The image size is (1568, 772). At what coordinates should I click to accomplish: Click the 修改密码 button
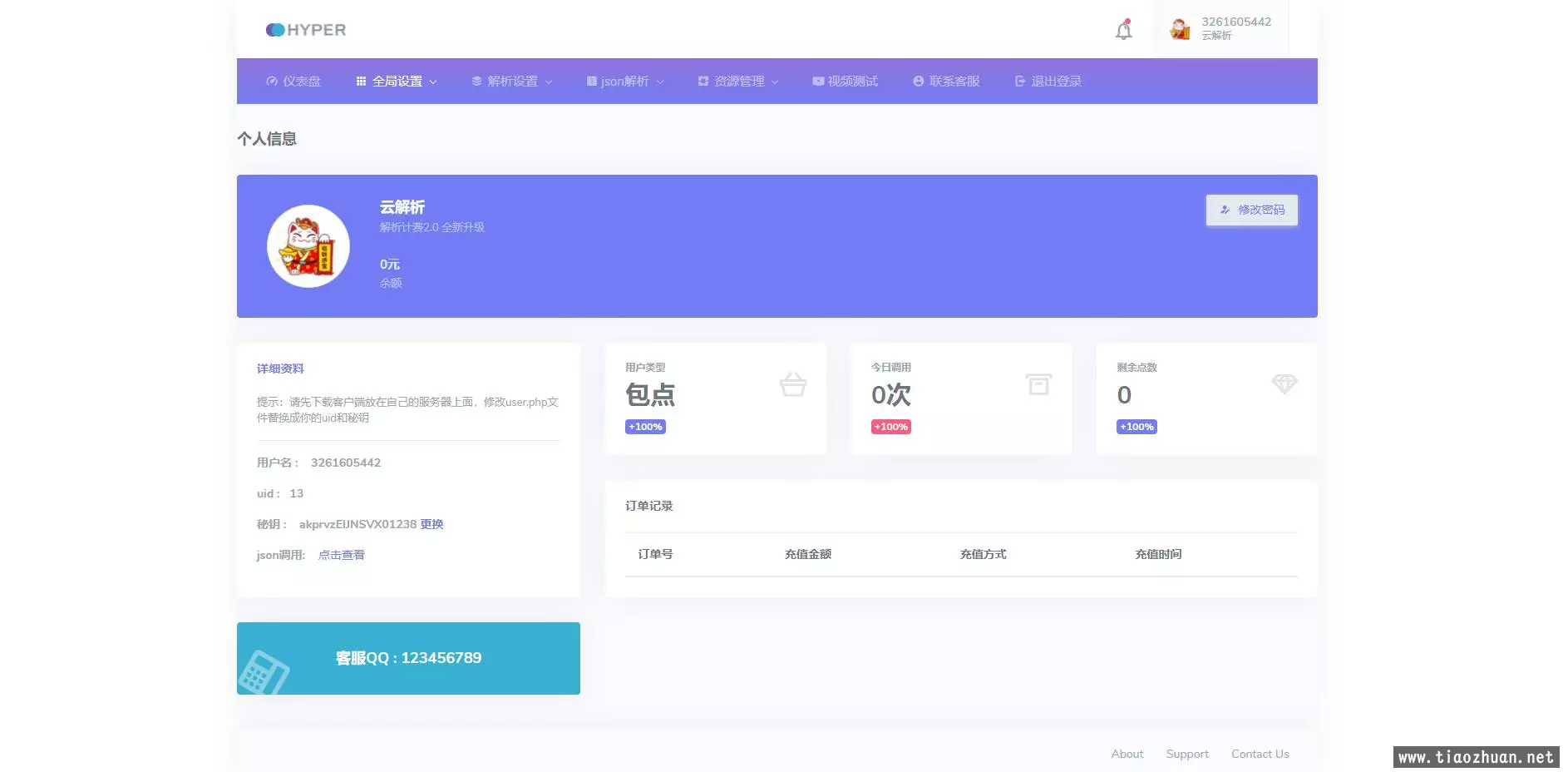(1251, 210)
